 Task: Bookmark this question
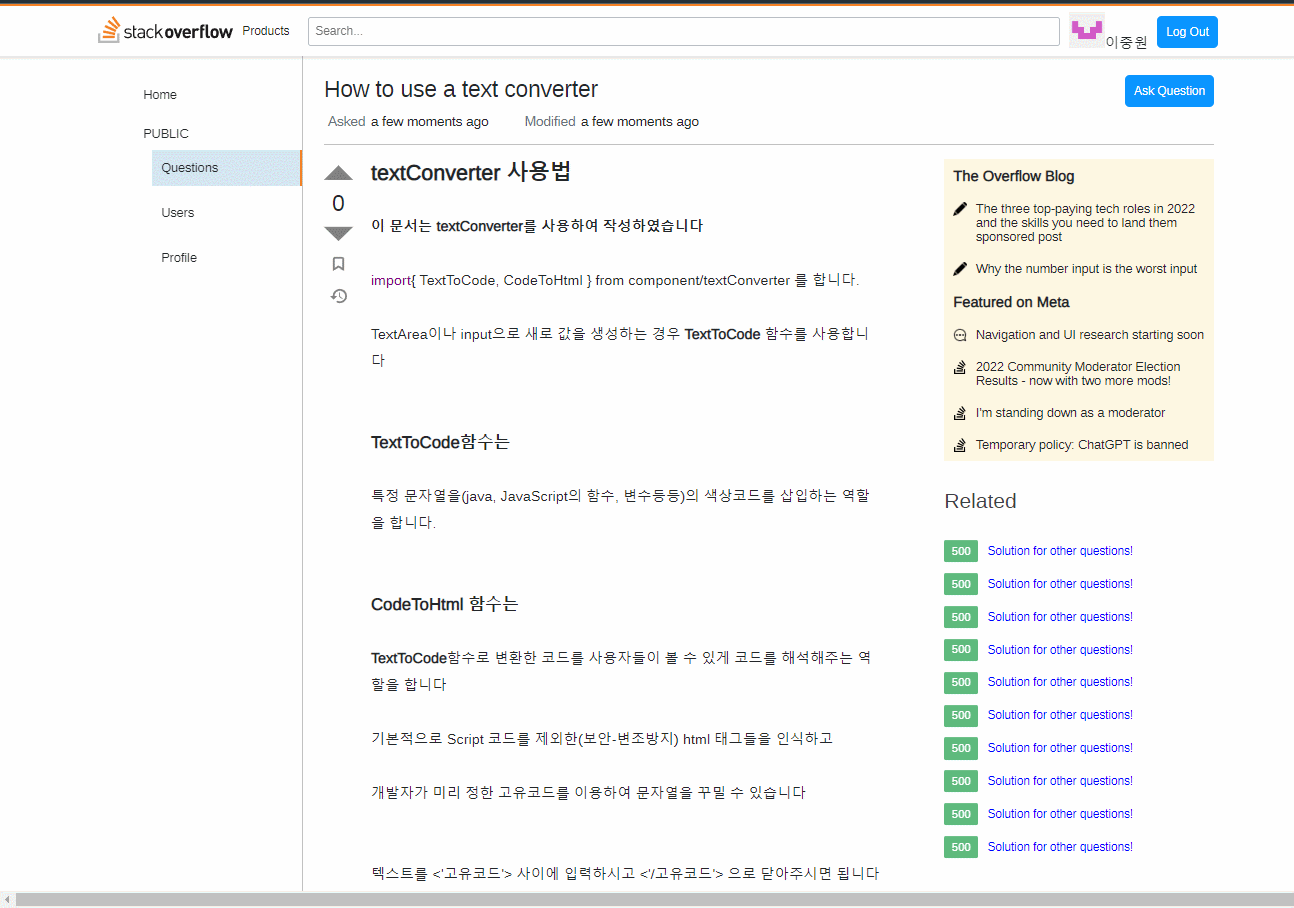click(338, 264)
